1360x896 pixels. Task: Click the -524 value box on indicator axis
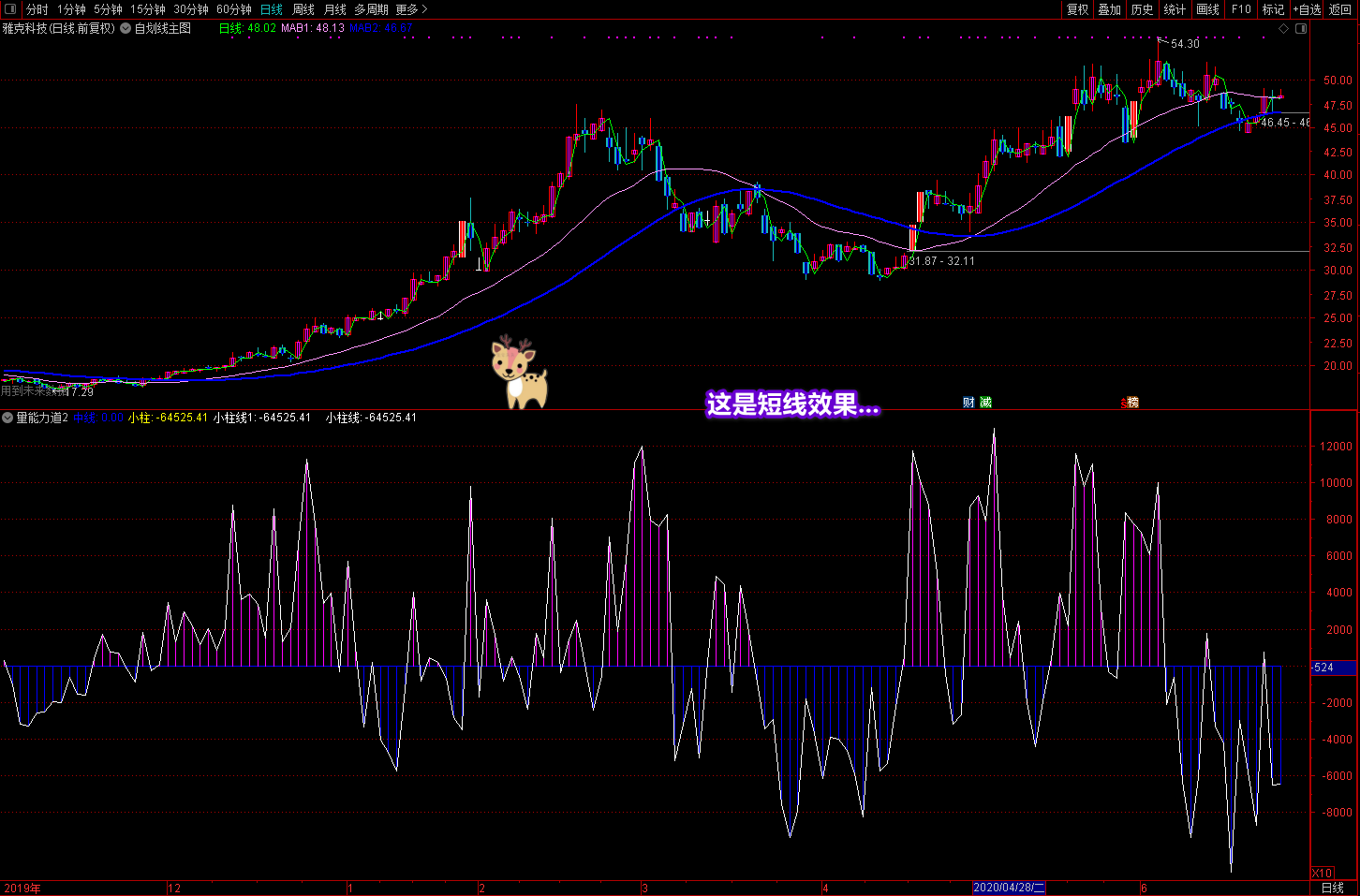(x=1334, y=668)
